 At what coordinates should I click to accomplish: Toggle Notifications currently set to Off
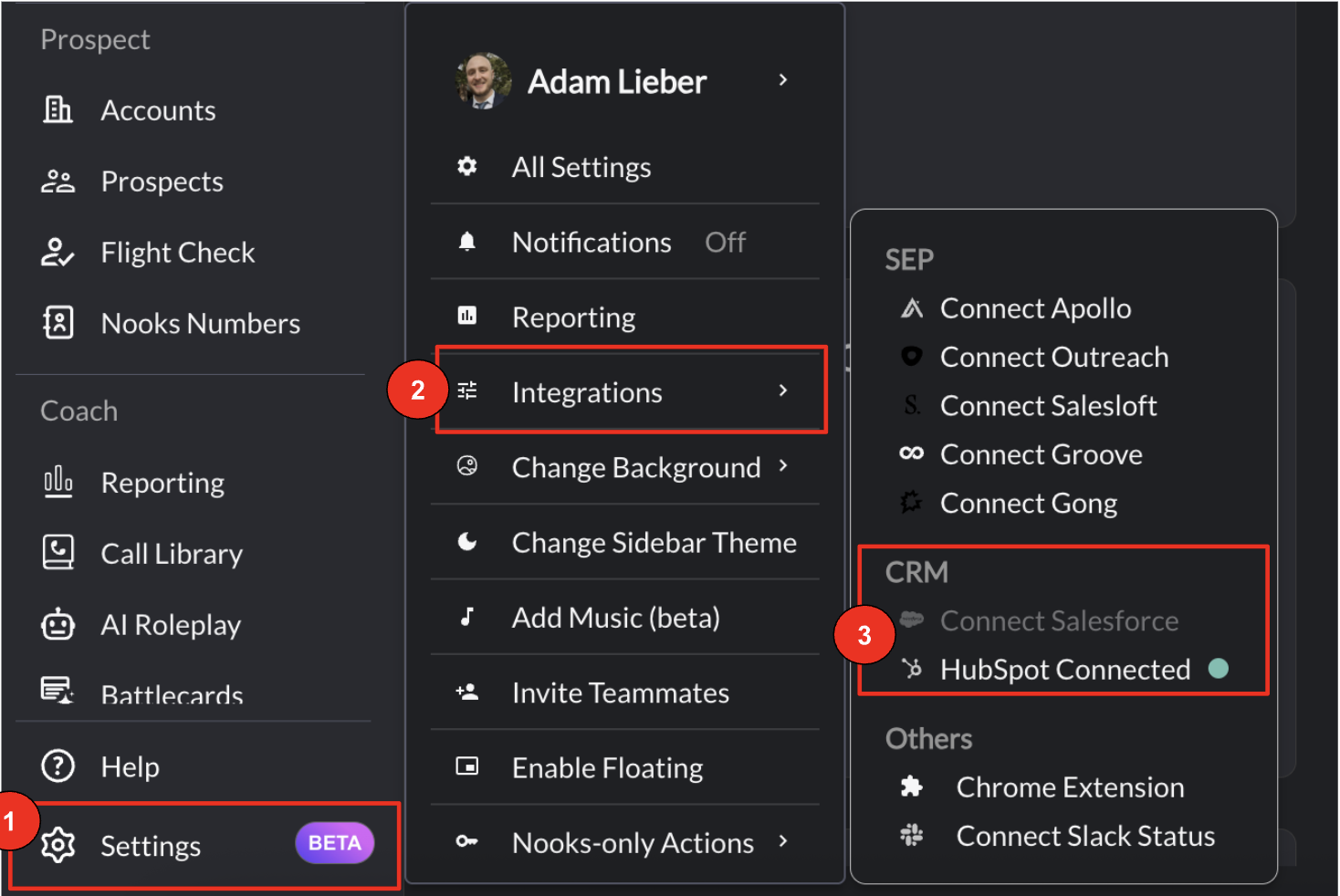pos(625,242)
